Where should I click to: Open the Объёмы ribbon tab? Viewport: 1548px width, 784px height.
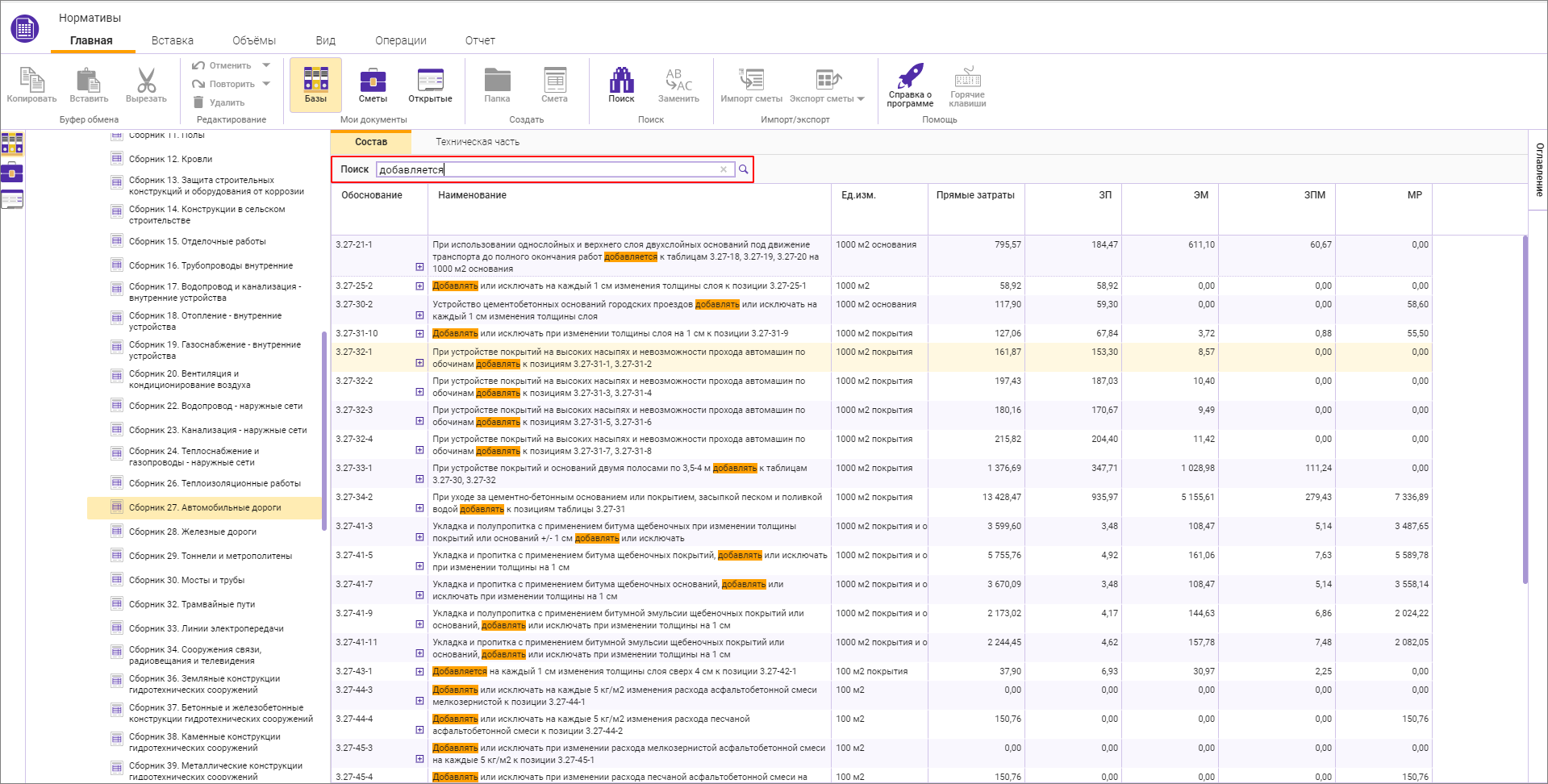tap(254, 40)
